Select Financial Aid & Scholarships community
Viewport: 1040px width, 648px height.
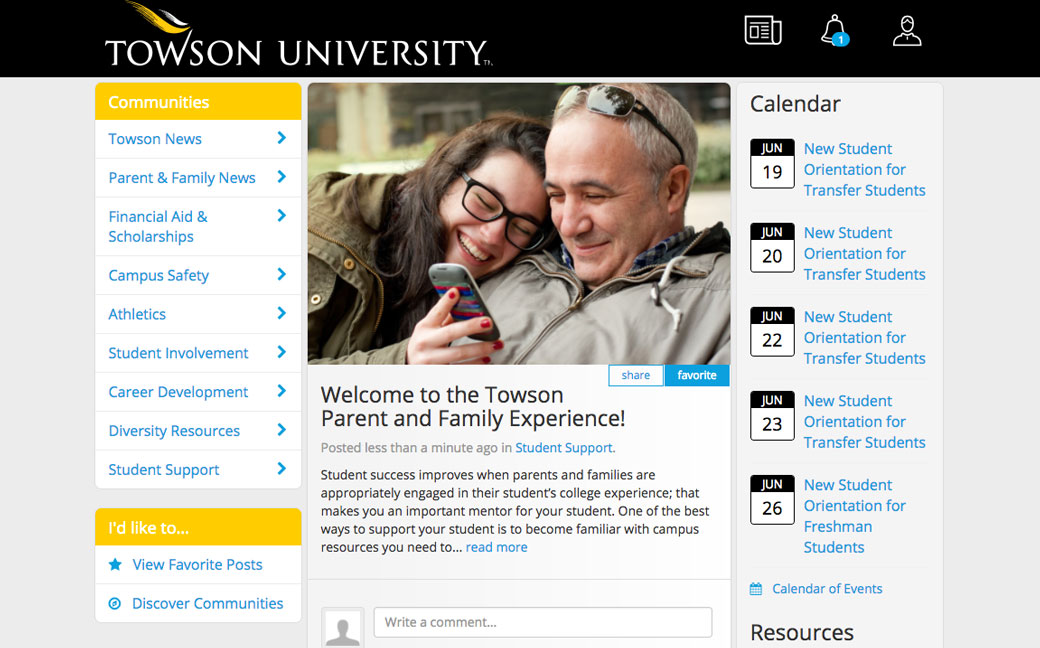(x=157, y=226)
